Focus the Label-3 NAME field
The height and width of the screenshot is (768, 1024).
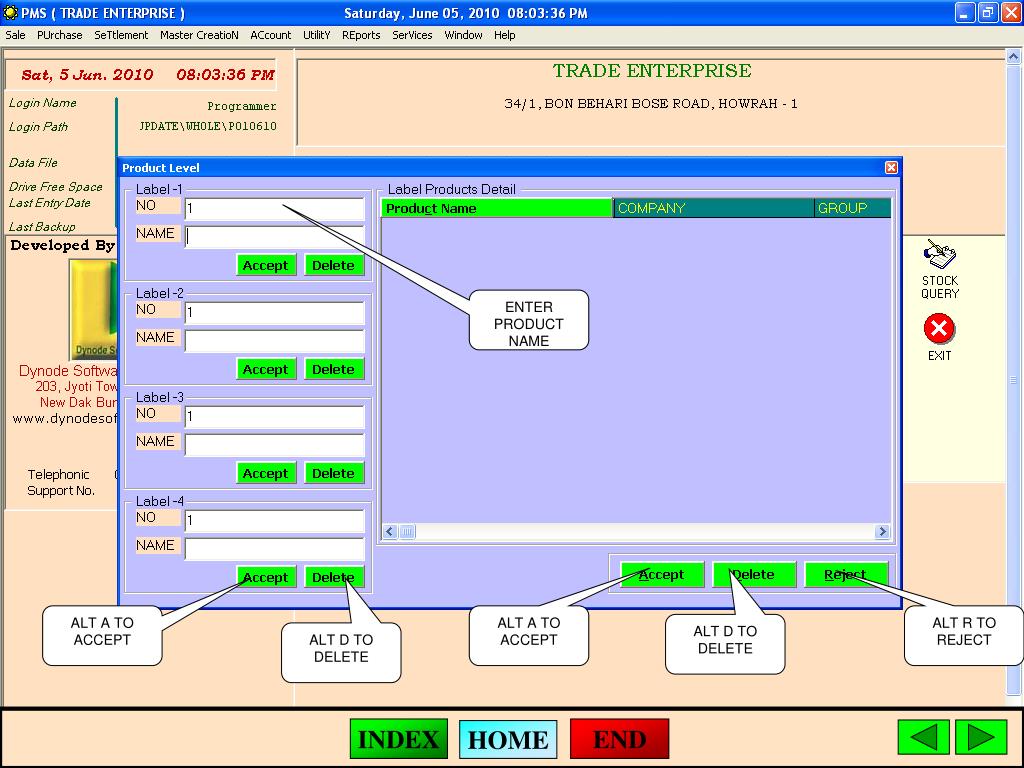click(274, 444)
